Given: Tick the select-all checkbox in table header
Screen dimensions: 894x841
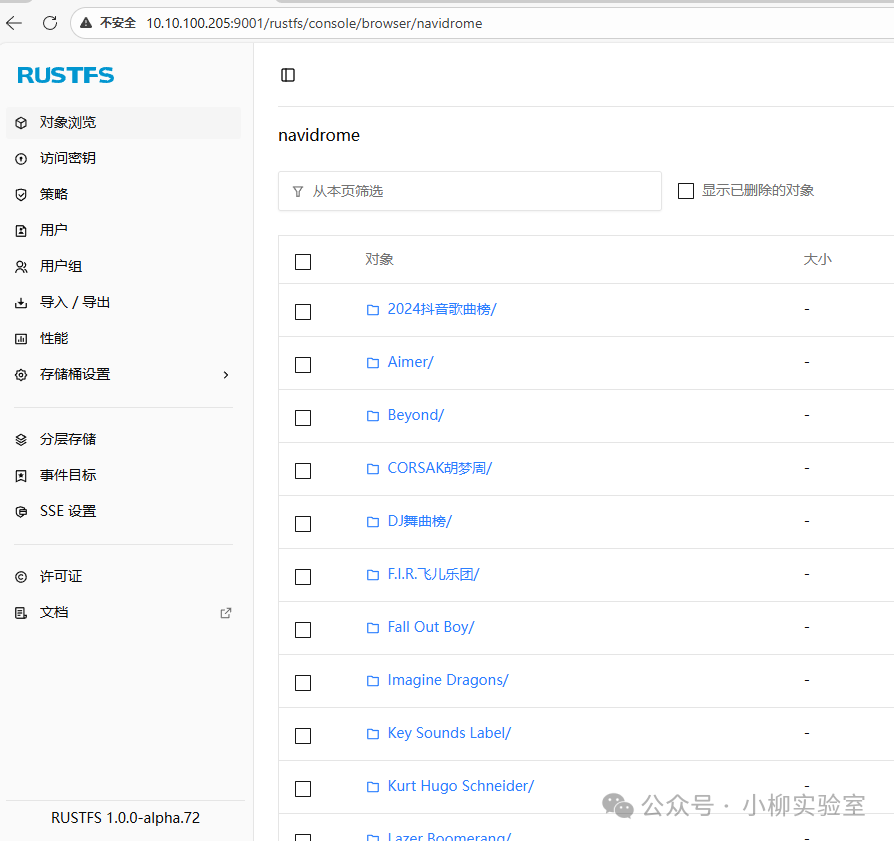Looking at the screenshot, I should (303, 262).
